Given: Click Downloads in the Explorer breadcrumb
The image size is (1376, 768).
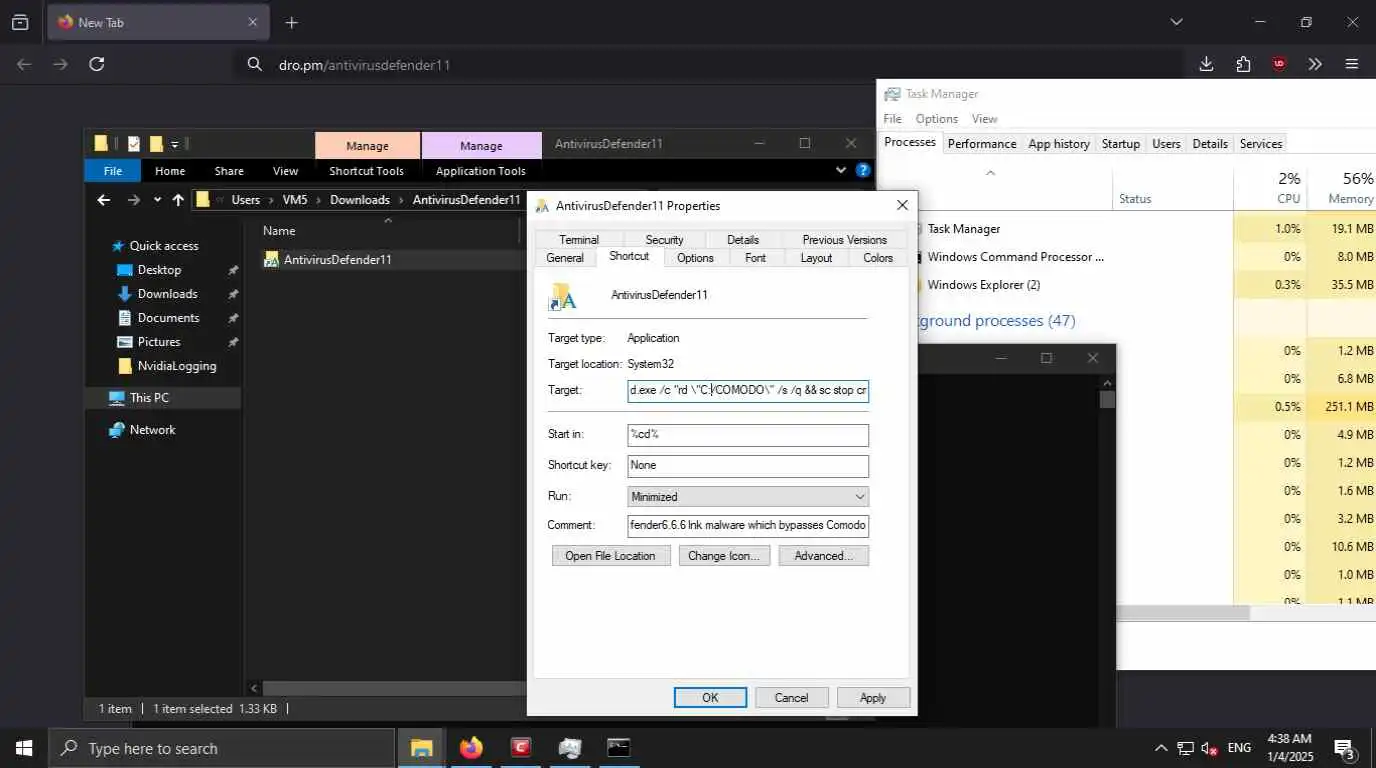Looking at the screenshot, I should point(360,200).
